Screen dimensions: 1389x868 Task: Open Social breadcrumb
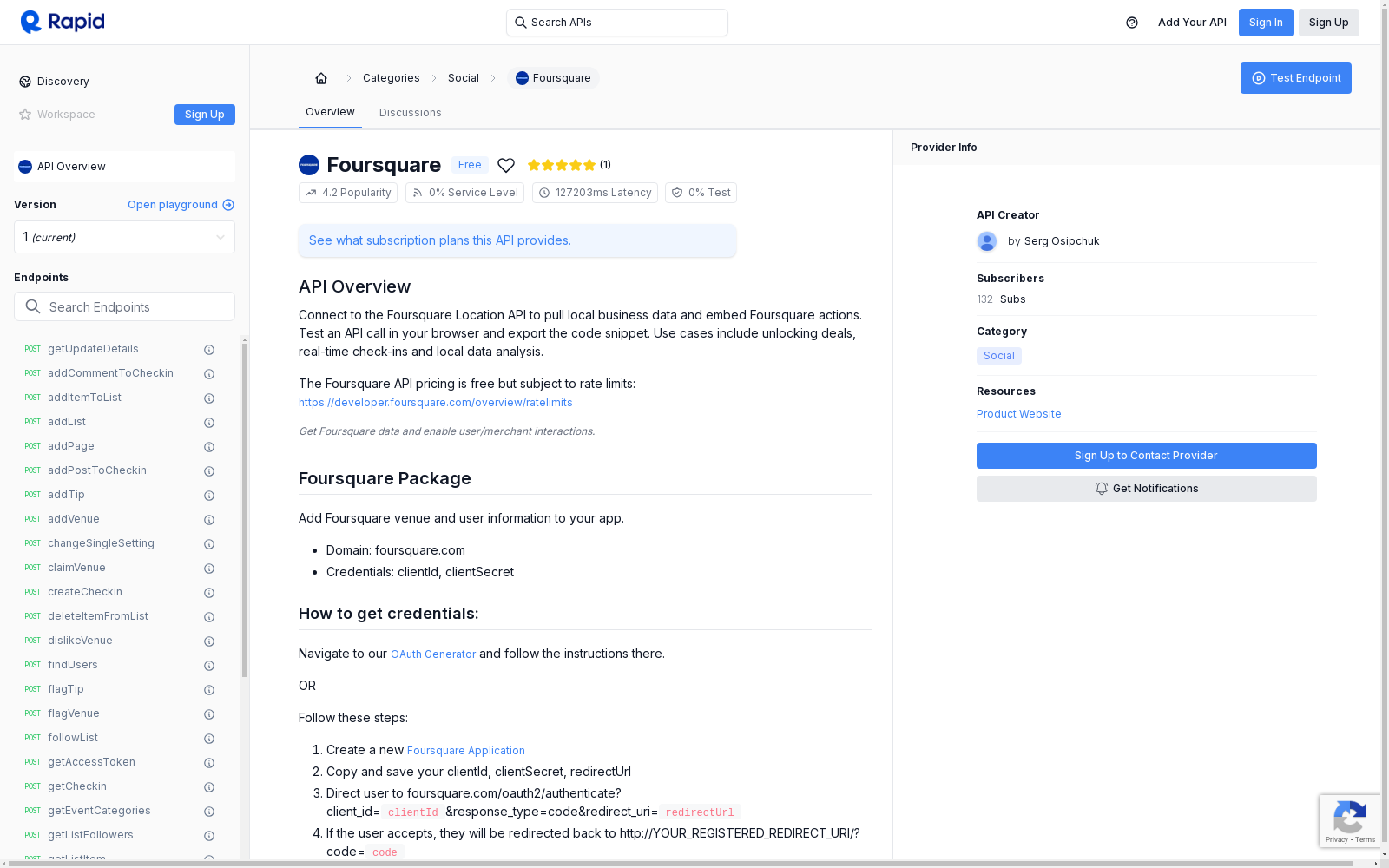464,78
